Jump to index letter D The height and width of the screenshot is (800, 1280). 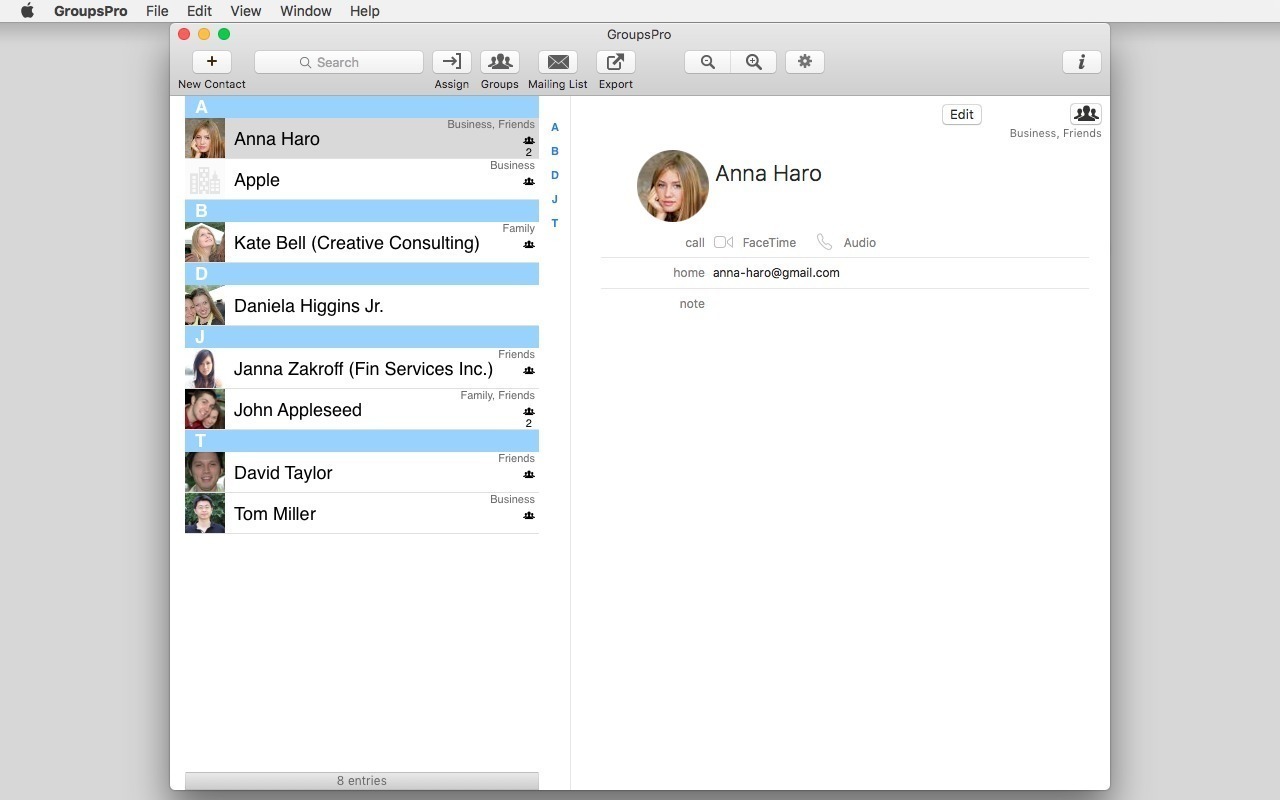555,175
